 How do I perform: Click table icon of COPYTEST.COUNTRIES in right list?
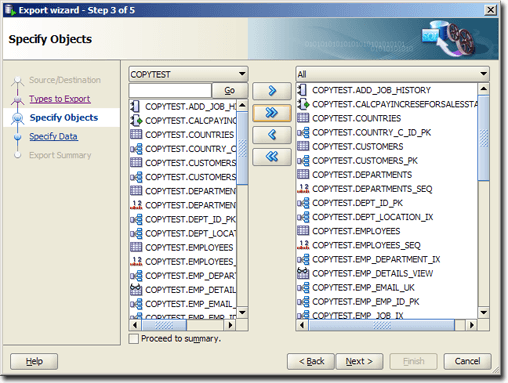coord(303,118)
